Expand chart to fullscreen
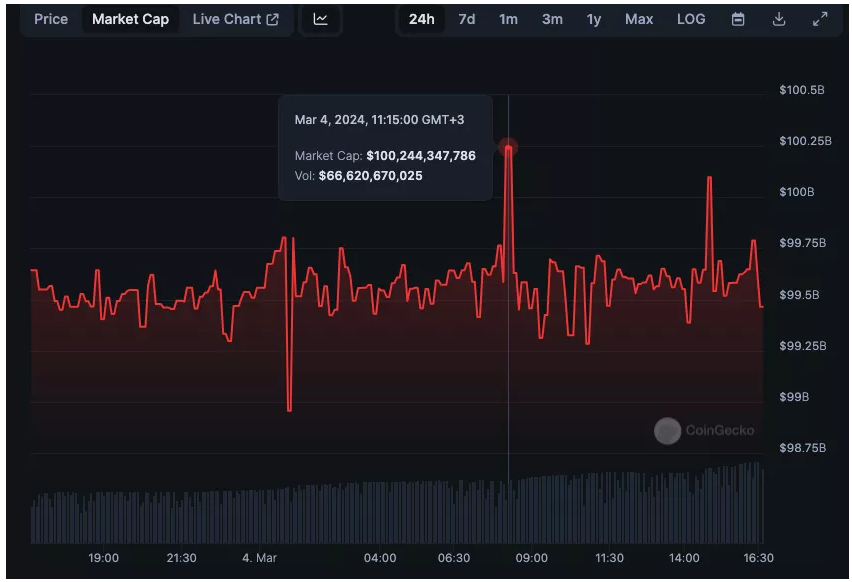This screenshot has width=852, height=582. pyautogui.click(x=820, y=19)
